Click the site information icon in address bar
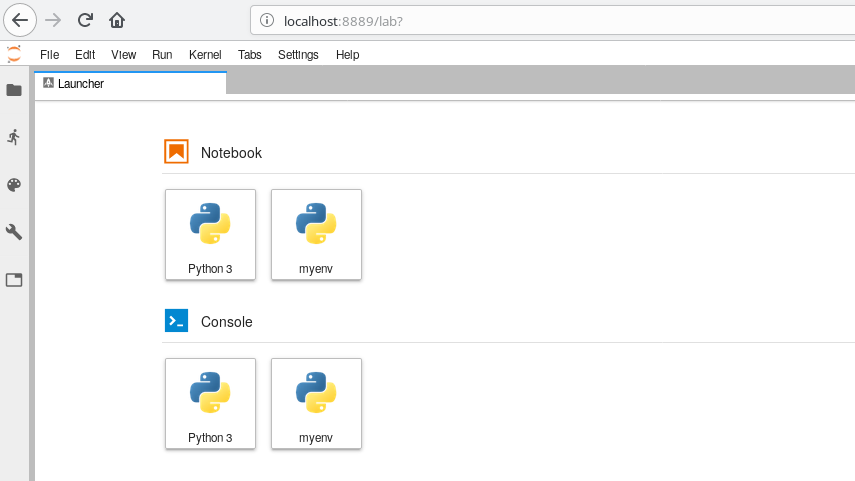 266,20
